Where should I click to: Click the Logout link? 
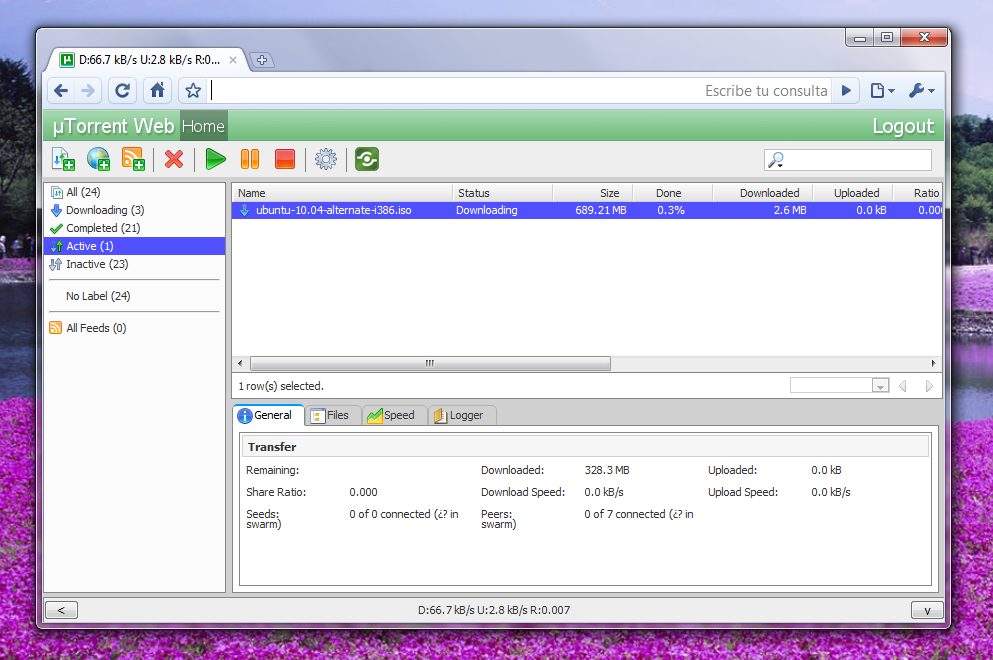click(902, 126)
